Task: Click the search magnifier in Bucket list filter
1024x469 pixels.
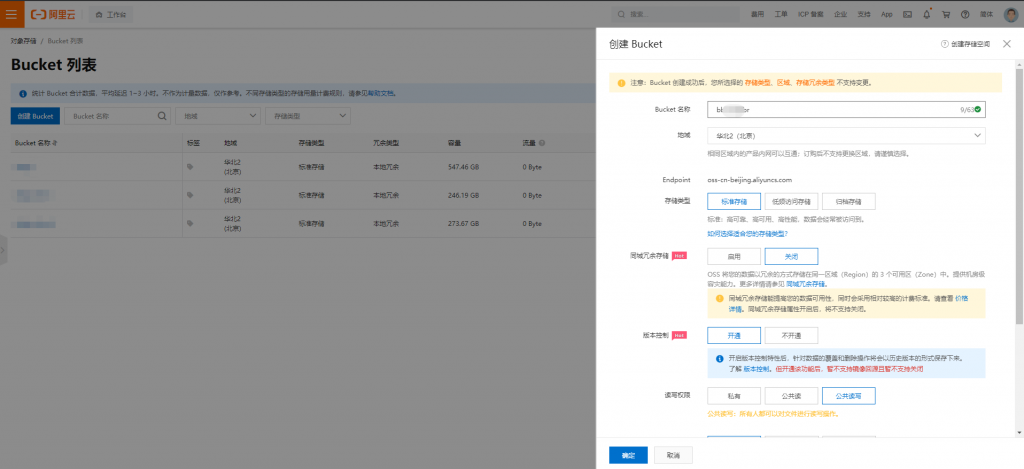Action: [163, 116]
